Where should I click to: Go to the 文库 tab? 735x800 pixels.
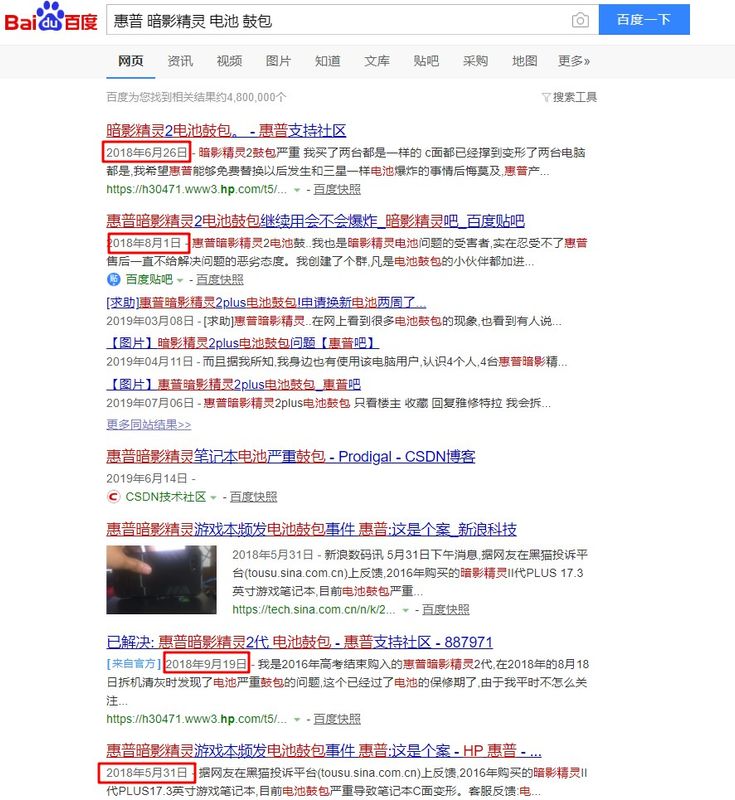click(377, 61)
